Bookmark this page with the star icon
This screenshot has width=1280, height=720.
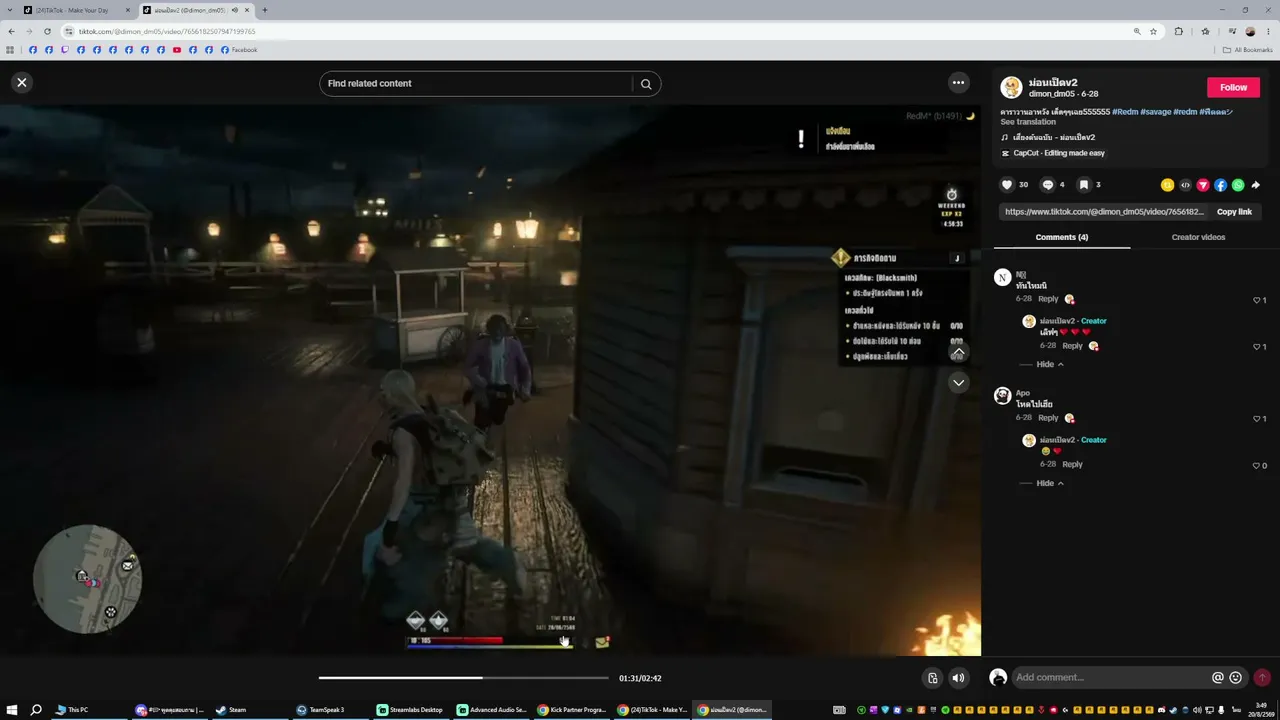1153,31
